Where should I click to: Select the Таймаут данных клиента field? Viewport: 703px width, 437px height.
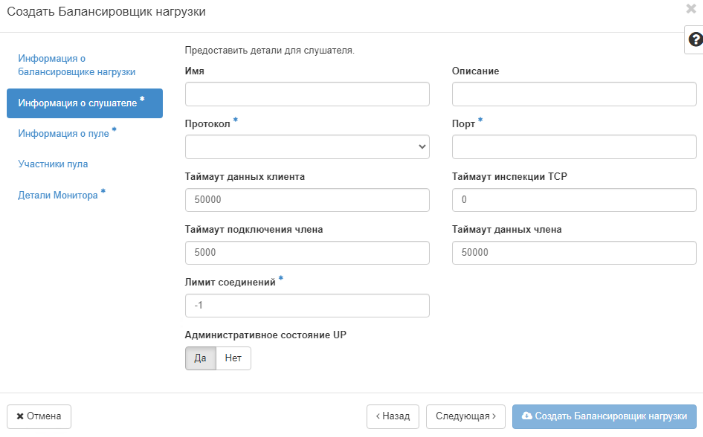(x=307, y=200)
